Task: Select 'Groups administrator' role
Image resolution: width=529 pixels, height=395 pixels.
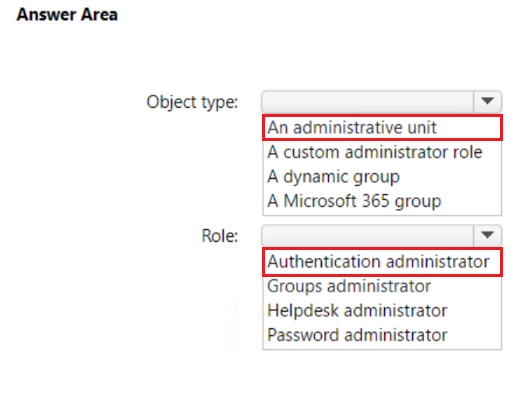Action: click(x=382, y=286)
